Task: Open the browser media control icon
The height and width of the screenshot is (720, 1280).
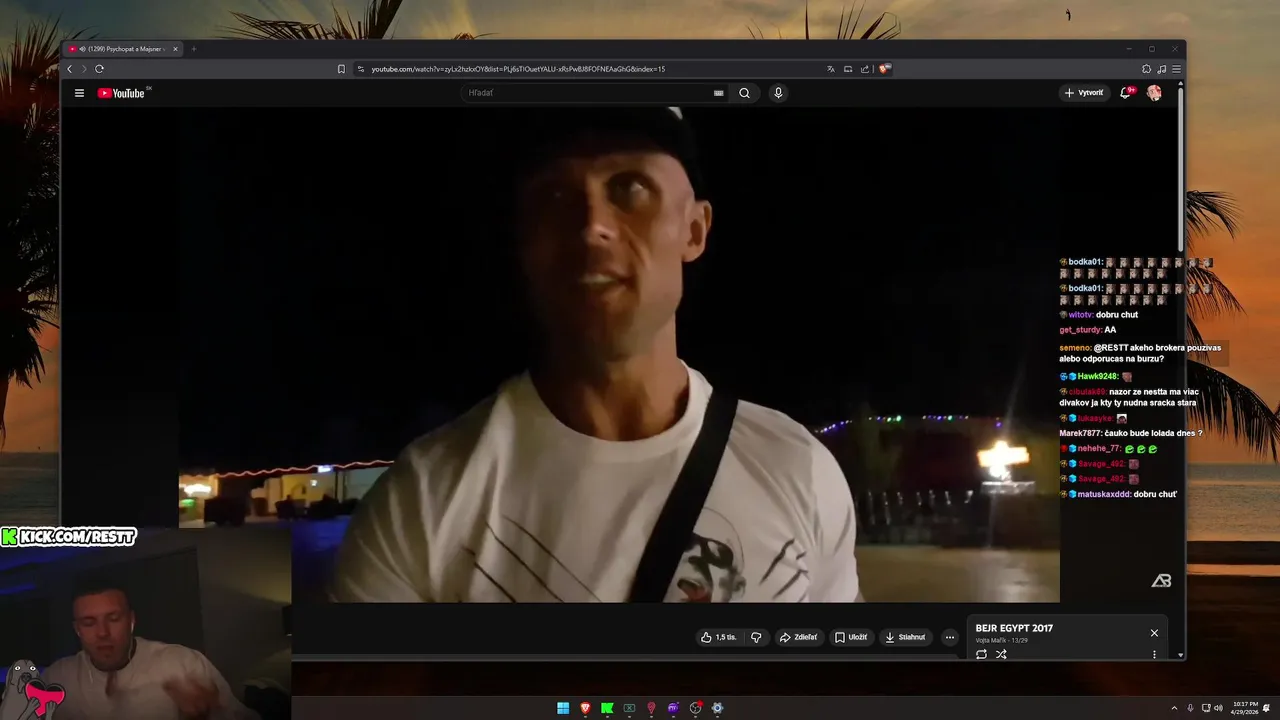Action: [x=1162, y=69]
